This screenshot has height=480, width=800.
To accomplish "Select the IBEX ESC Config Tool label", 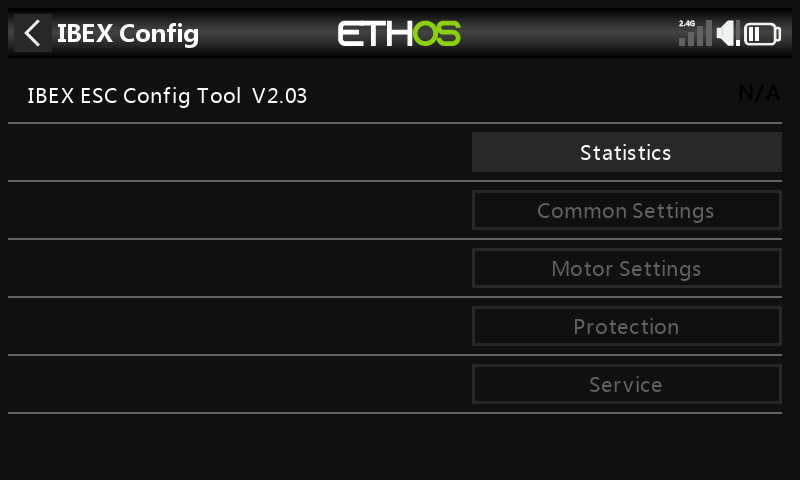I will 134,96.
